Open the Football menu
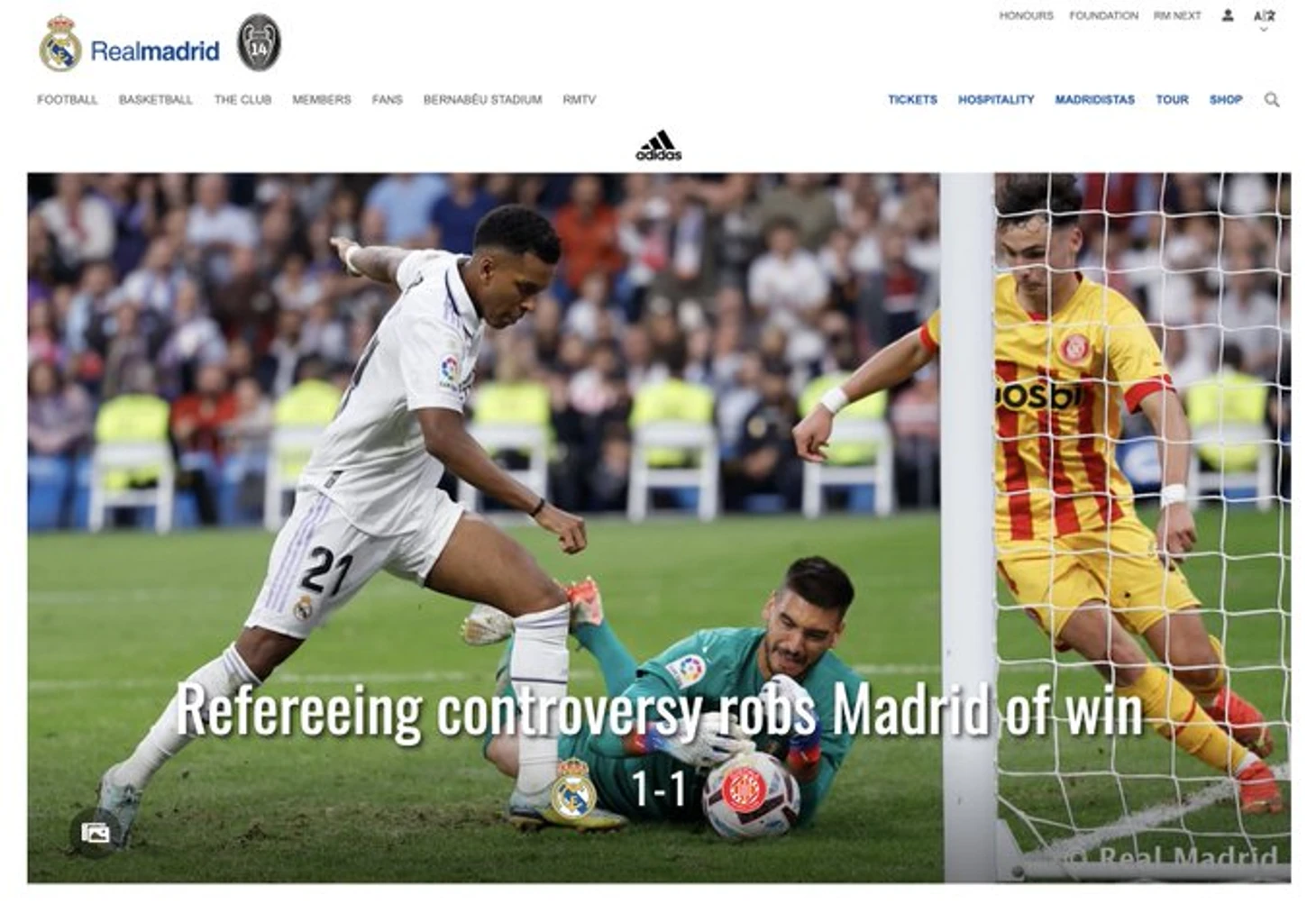Viewport: 1316px width, 904px height. (68, 100)
